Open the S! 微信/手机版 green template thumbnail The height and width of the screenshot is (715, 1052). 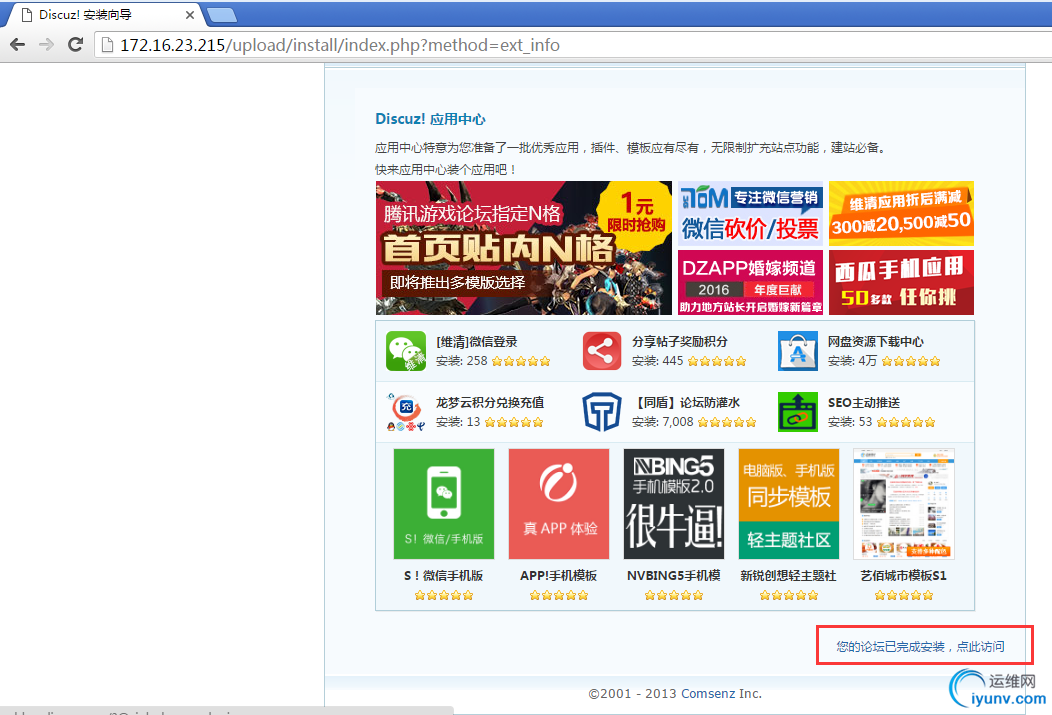(444, 504)
